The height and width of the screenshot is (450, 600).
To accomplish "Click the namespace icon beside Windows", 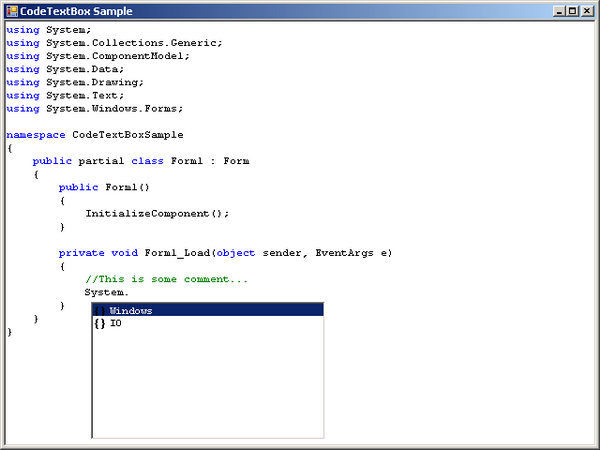I will (x=100, y=311).
